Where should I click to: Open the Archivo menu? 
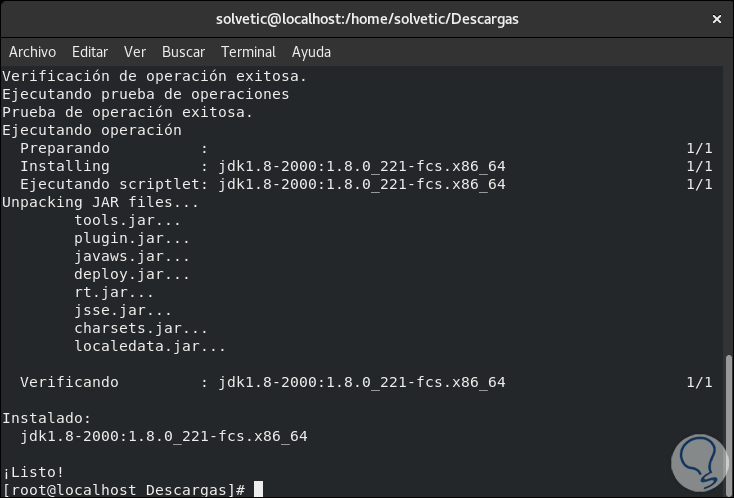click(x=32, y=52)
